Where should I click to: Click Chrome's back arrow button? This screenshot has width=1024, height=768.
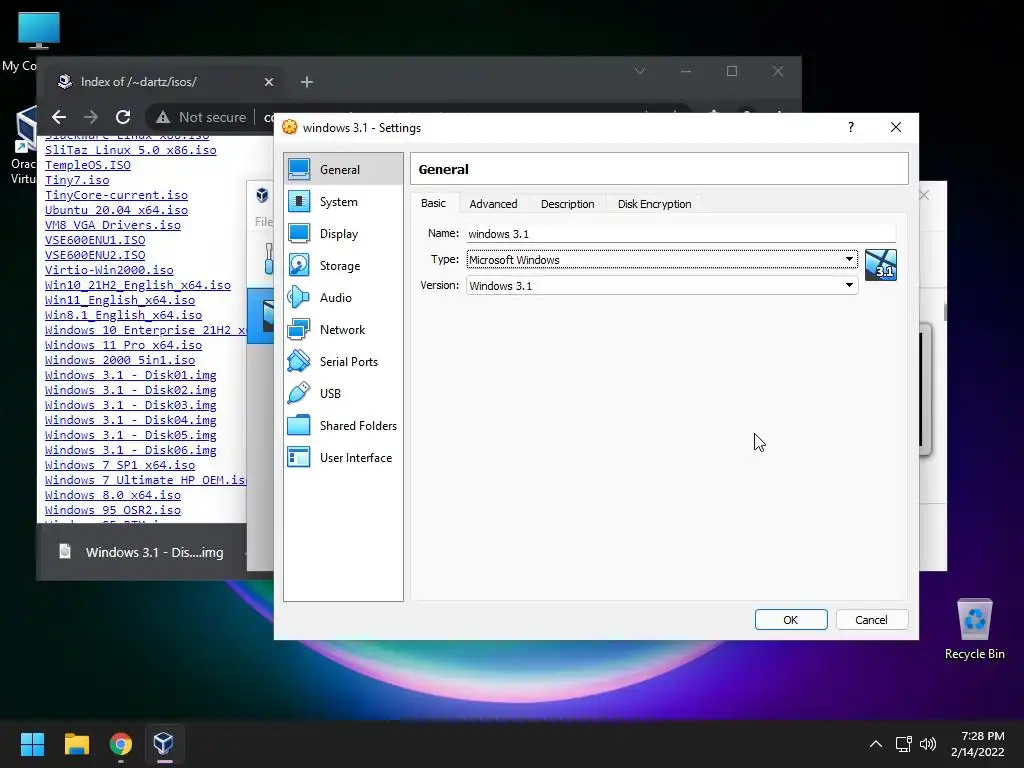point(59,117)
